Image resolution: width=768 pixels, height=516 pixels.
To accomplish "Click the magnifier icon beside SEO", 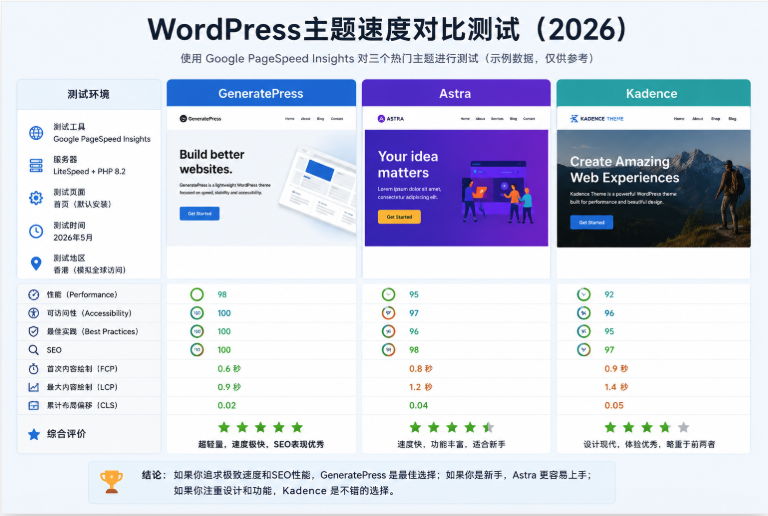I will click(x=33, y=350).
